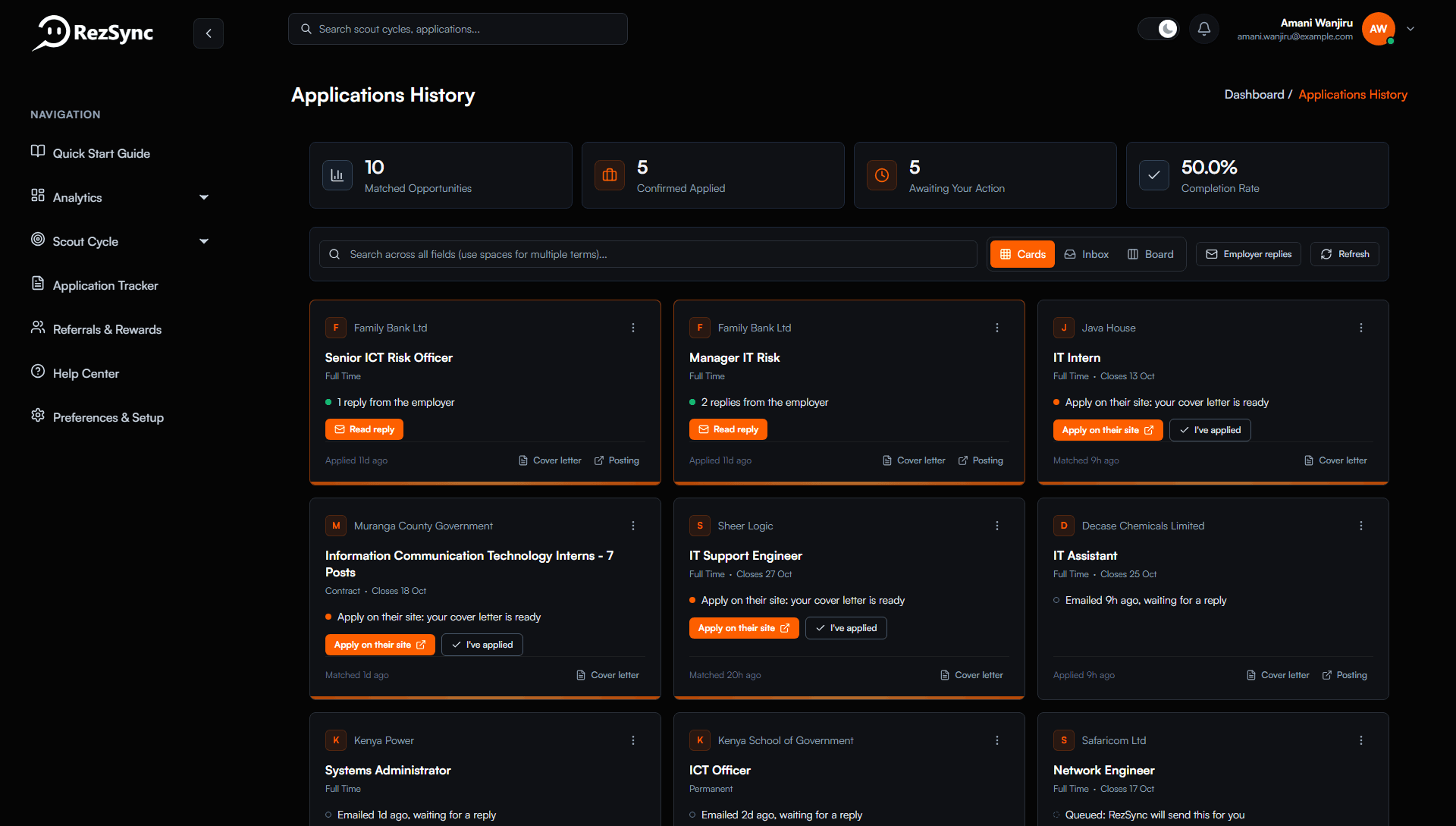Mark IT Intern as I've applied
Screen dimensions: 1456x826
click(x=1210, y=430)
